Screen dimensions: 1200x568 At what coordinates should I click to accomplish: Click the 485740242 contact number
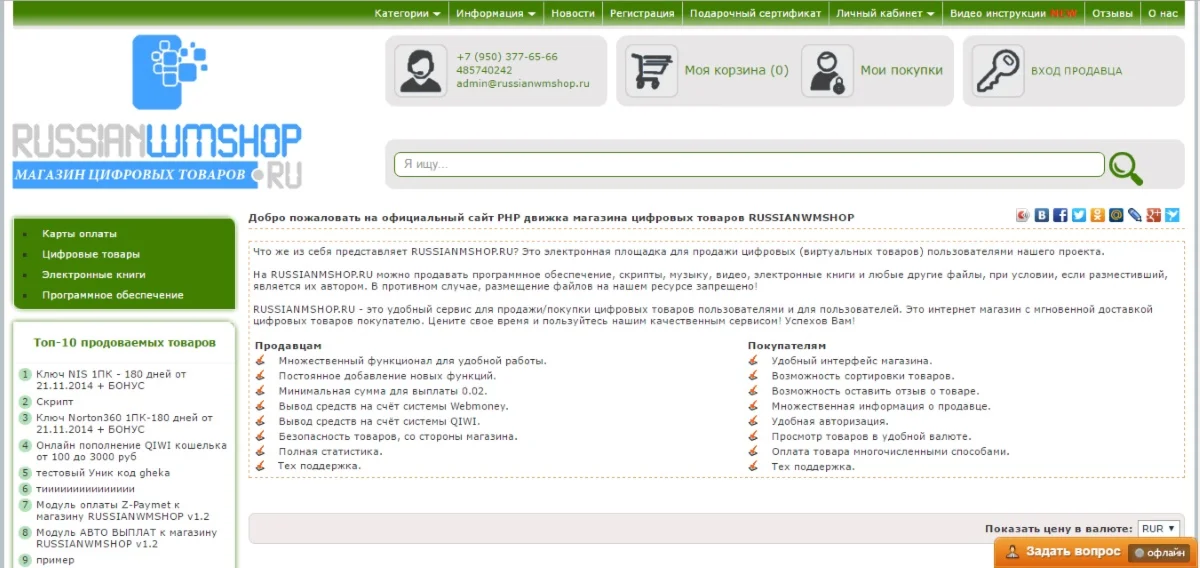click(x=484, y=70)
